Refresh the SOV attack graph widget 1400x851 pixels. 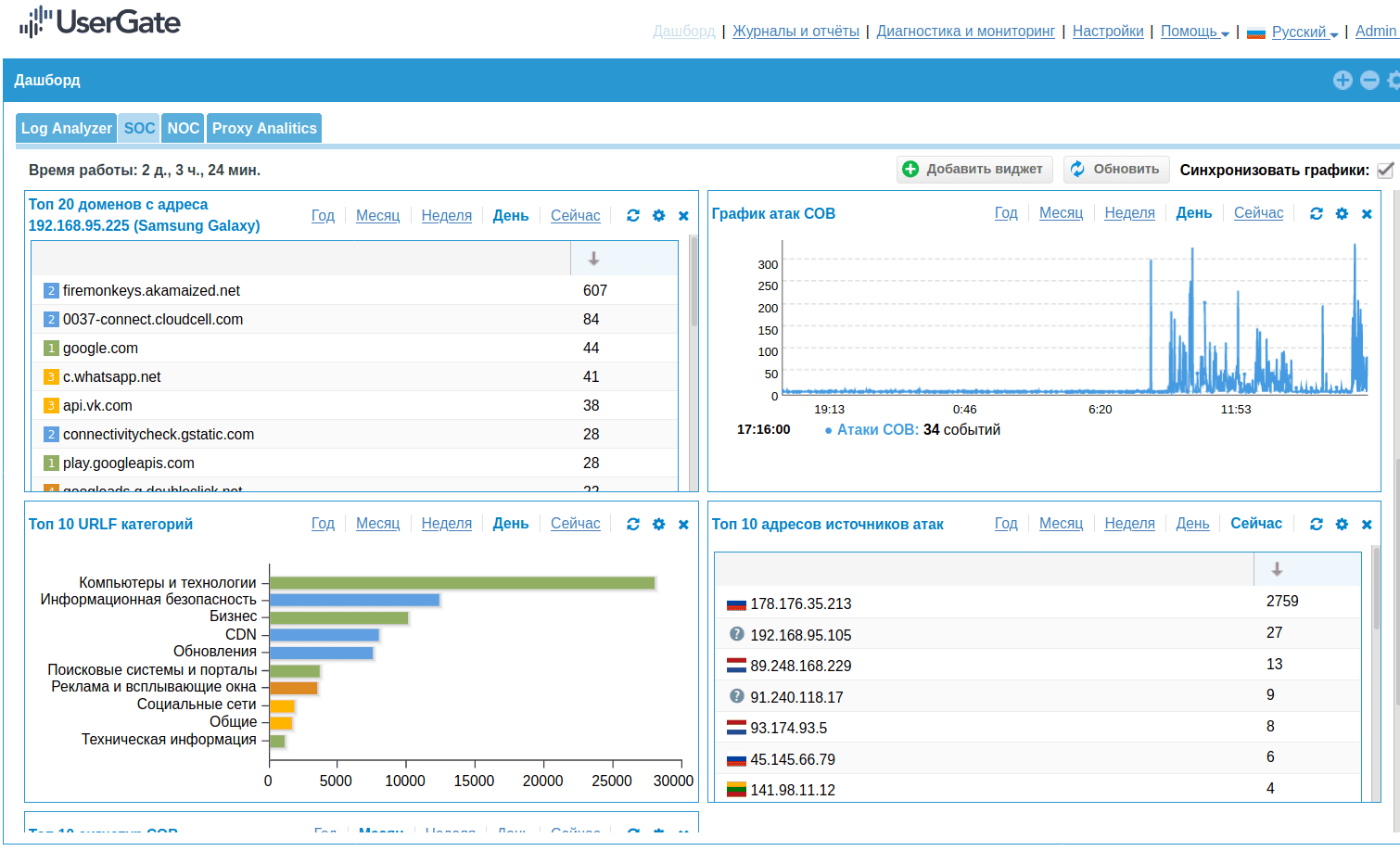pyautogui.click(x=1317, y=214)
